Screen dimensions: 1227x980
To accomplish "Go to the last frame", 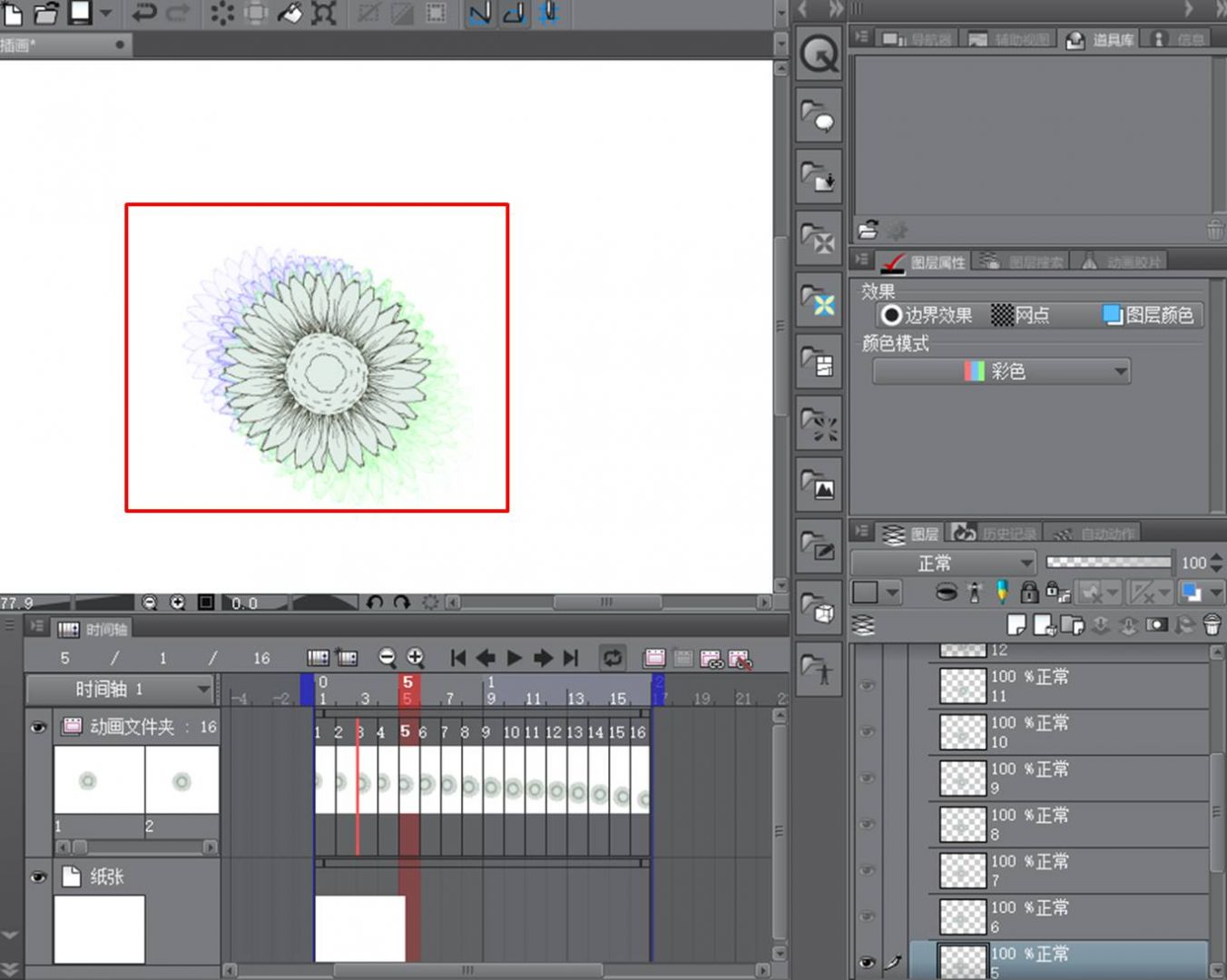I will tap(571, 658).
